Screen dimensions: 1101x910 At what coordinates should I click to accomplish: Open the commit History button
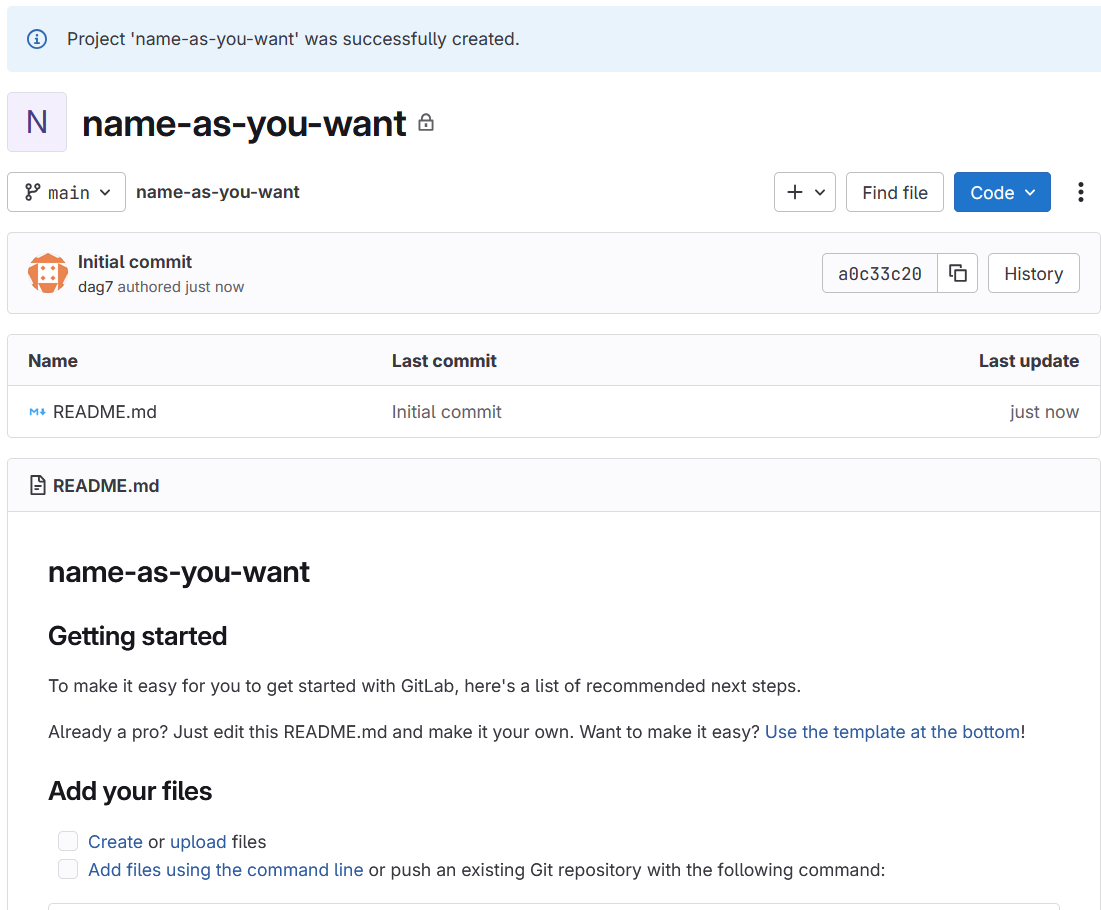coord(1034,273)
